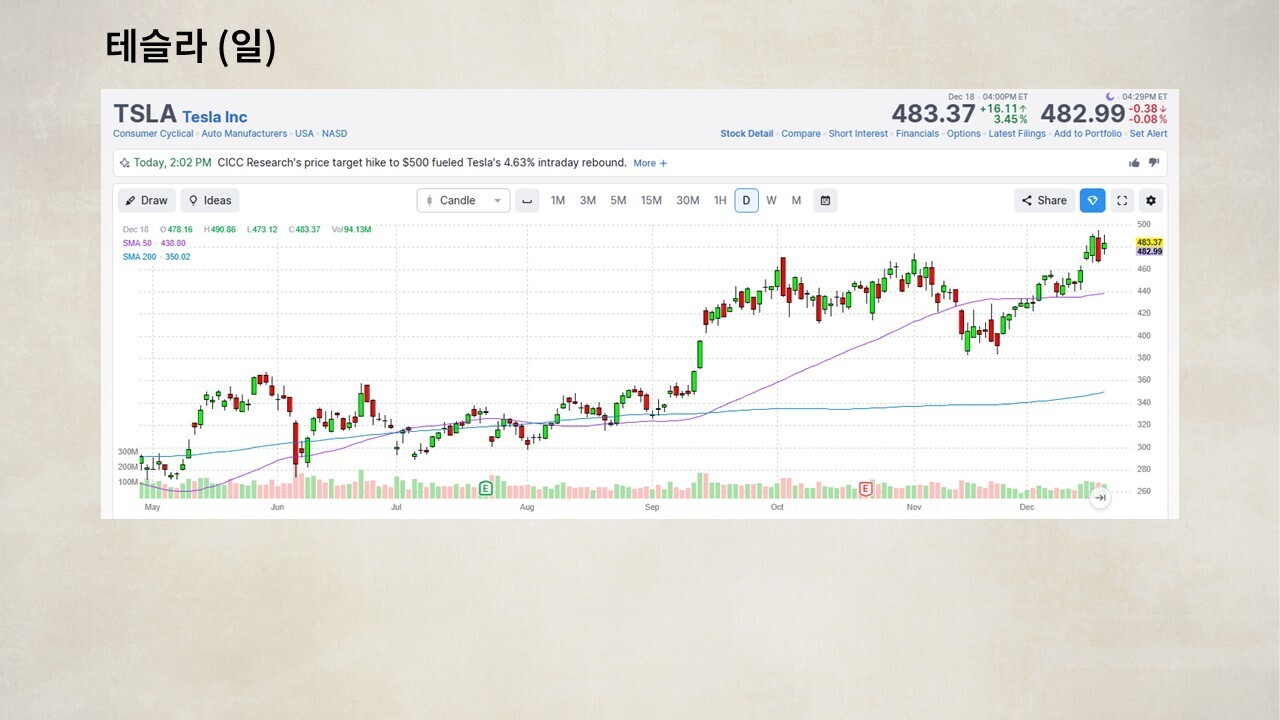Open the Compare link

click(x=801, y=134)
